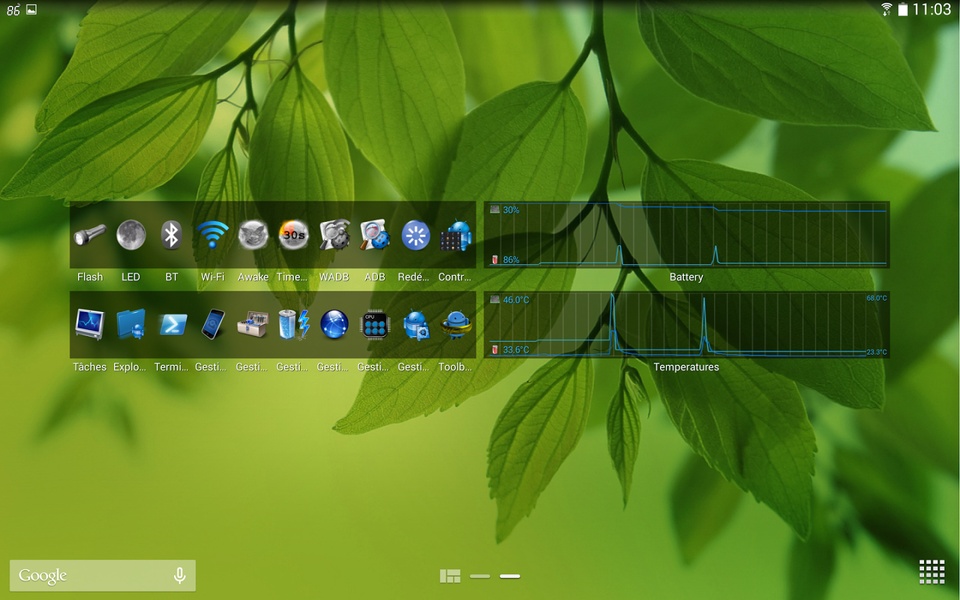Toggle the 30s screen Timeout icon
This screenshot has width=960, height=600.
coord(293,235)
